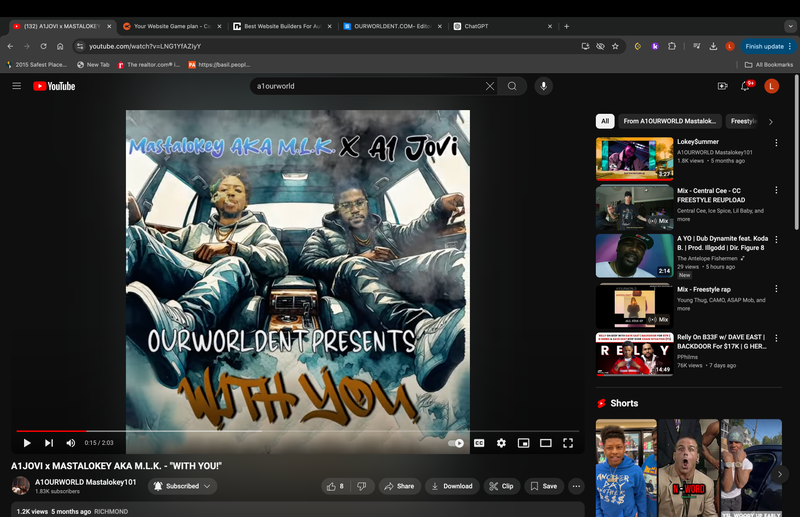
Task: Seek on the video progress bar
Action: point(297,431)
